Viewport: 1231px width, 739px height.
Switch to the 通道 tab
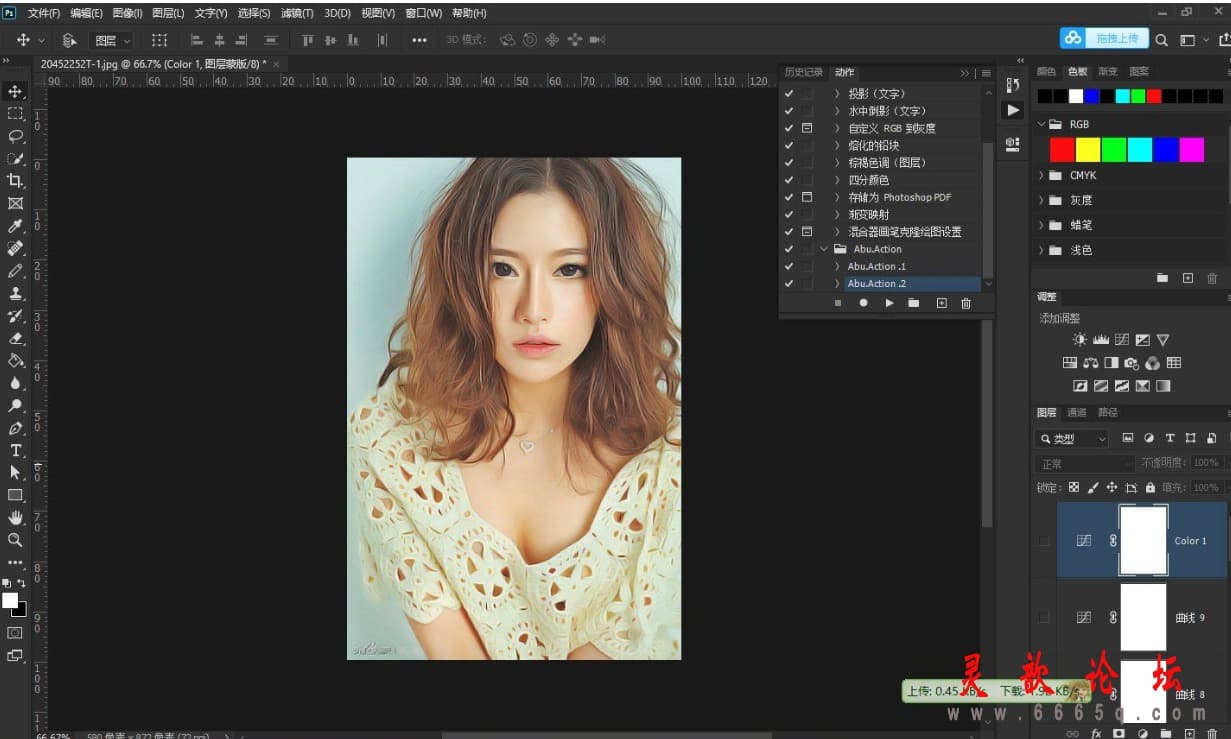pos(1077,412)
